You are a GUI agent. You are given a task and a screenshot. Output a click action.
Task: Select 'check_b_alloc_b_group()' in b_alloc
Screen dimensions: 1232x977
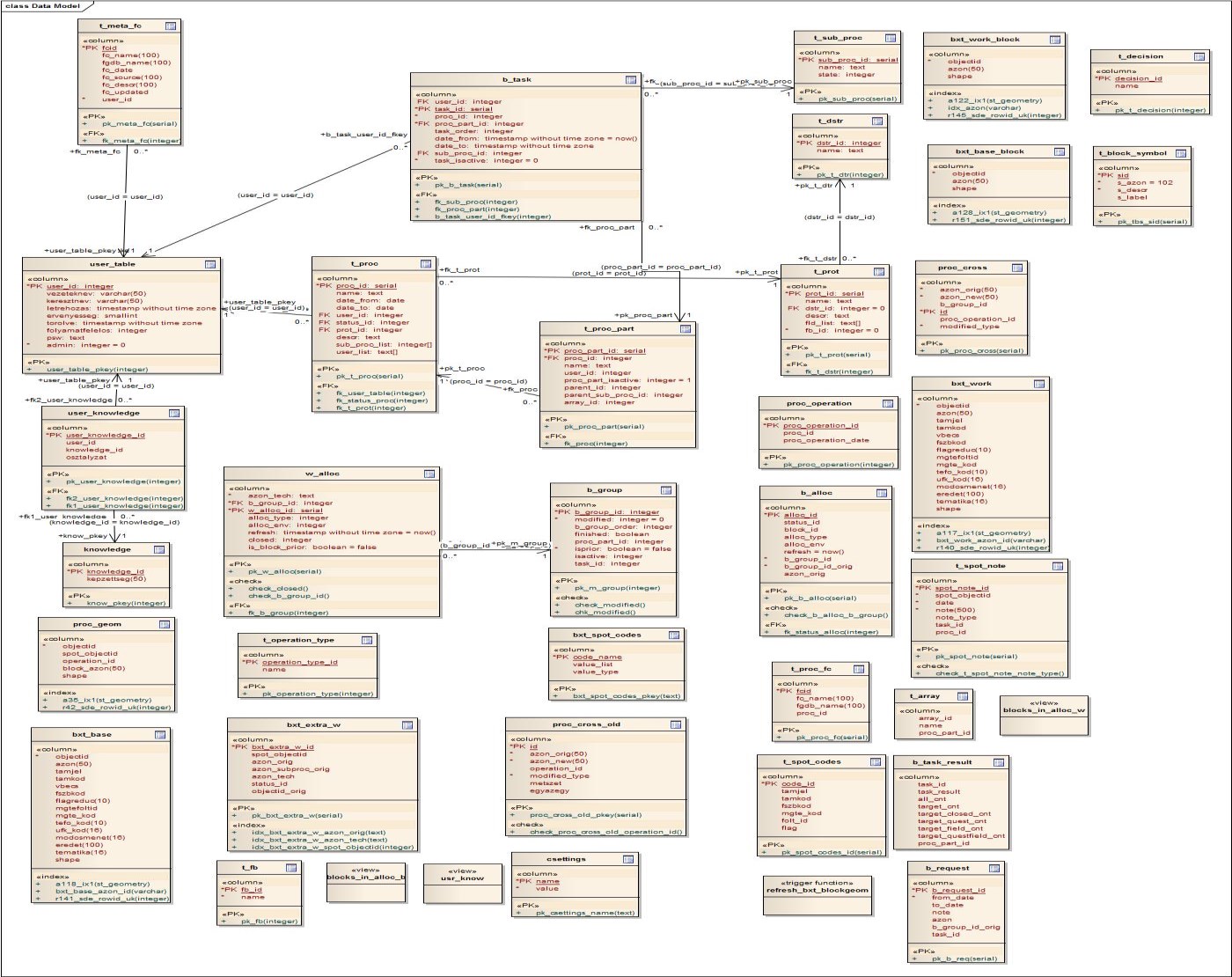tap(836, 615)
